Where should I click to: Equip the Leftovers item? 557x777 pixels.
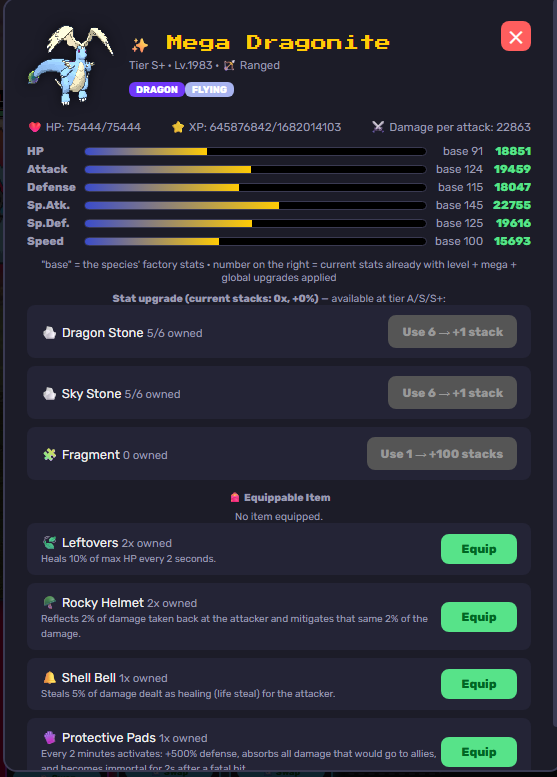[x=479, y=549]
